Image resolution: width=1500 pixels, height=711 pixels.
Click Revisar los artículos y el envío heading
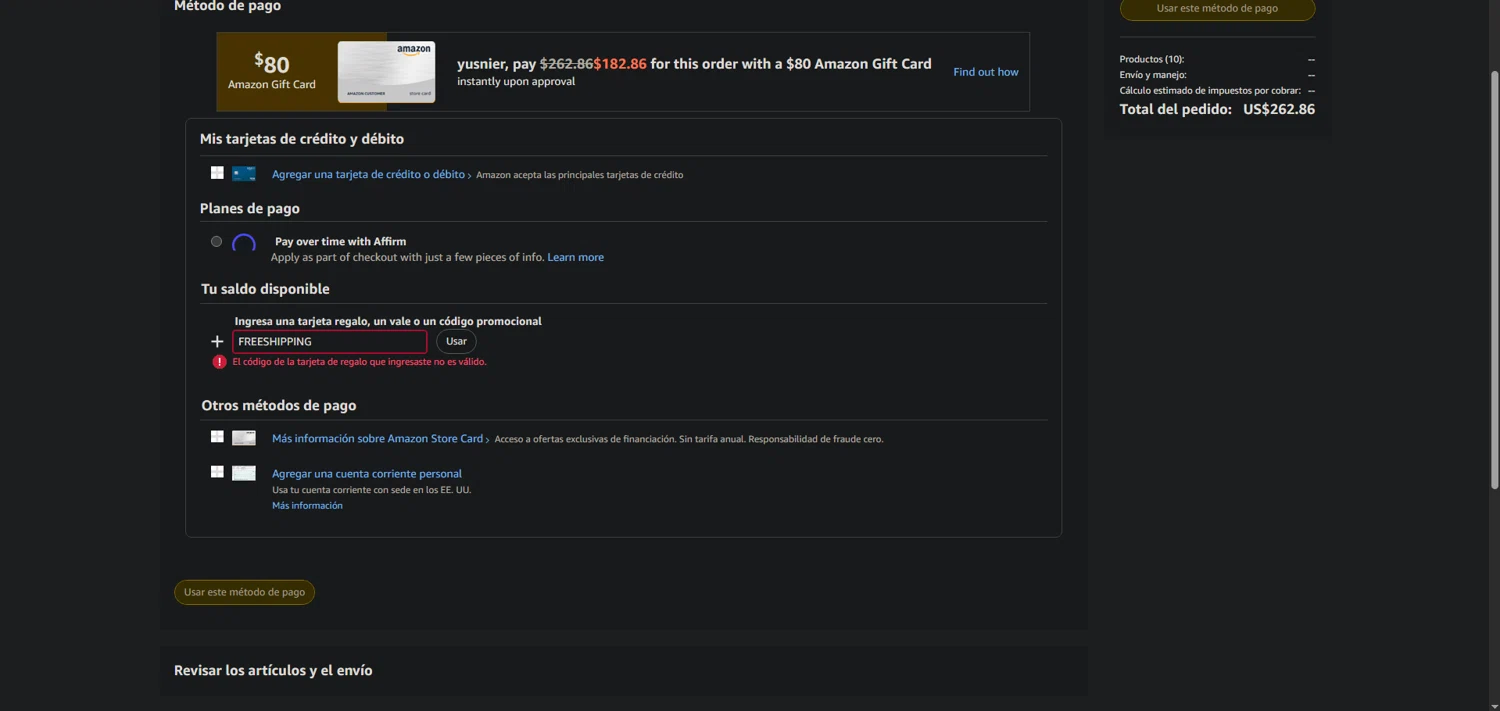click(273, 670)
